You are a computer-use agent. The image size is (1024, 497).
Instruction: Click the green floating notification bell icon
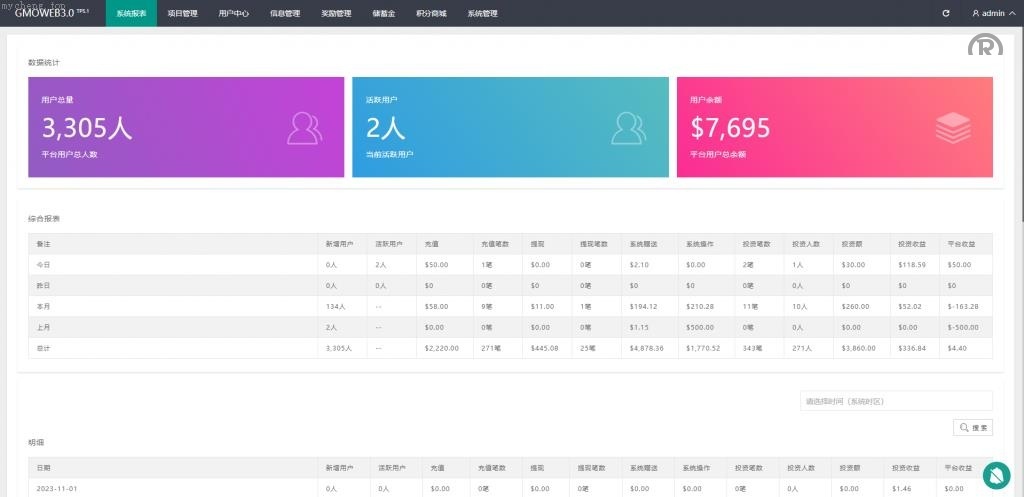pos(996,476)
